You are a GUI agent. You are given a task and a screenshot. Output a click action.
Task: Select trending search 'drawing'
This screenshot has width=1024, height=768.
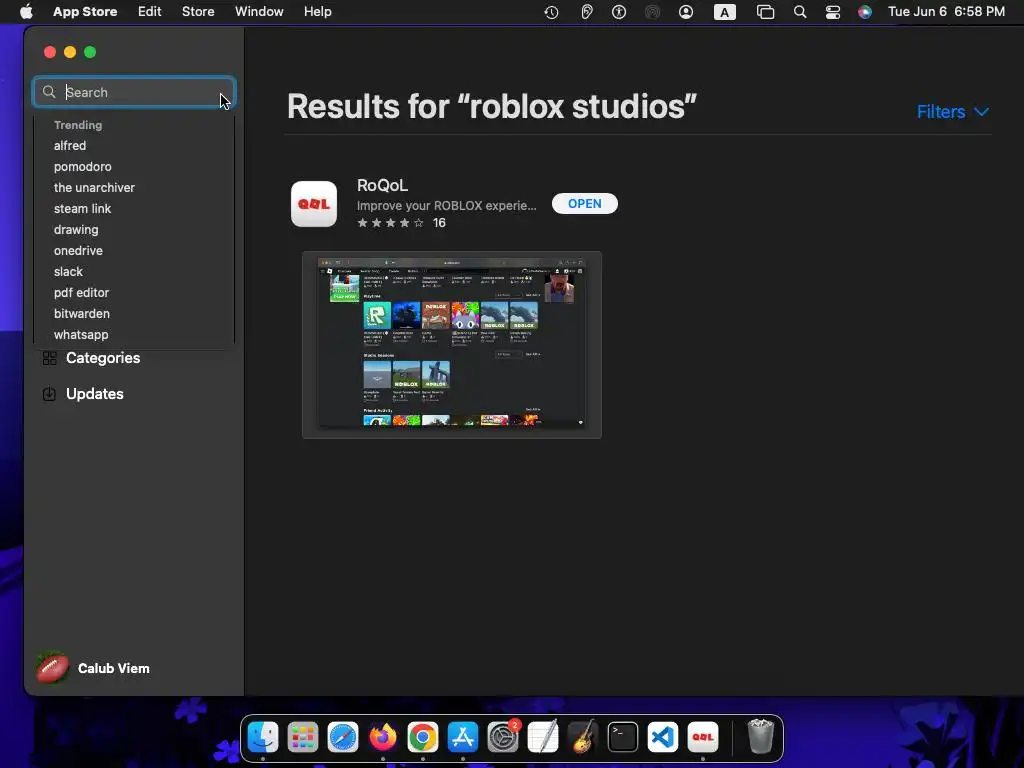(76, 230)
